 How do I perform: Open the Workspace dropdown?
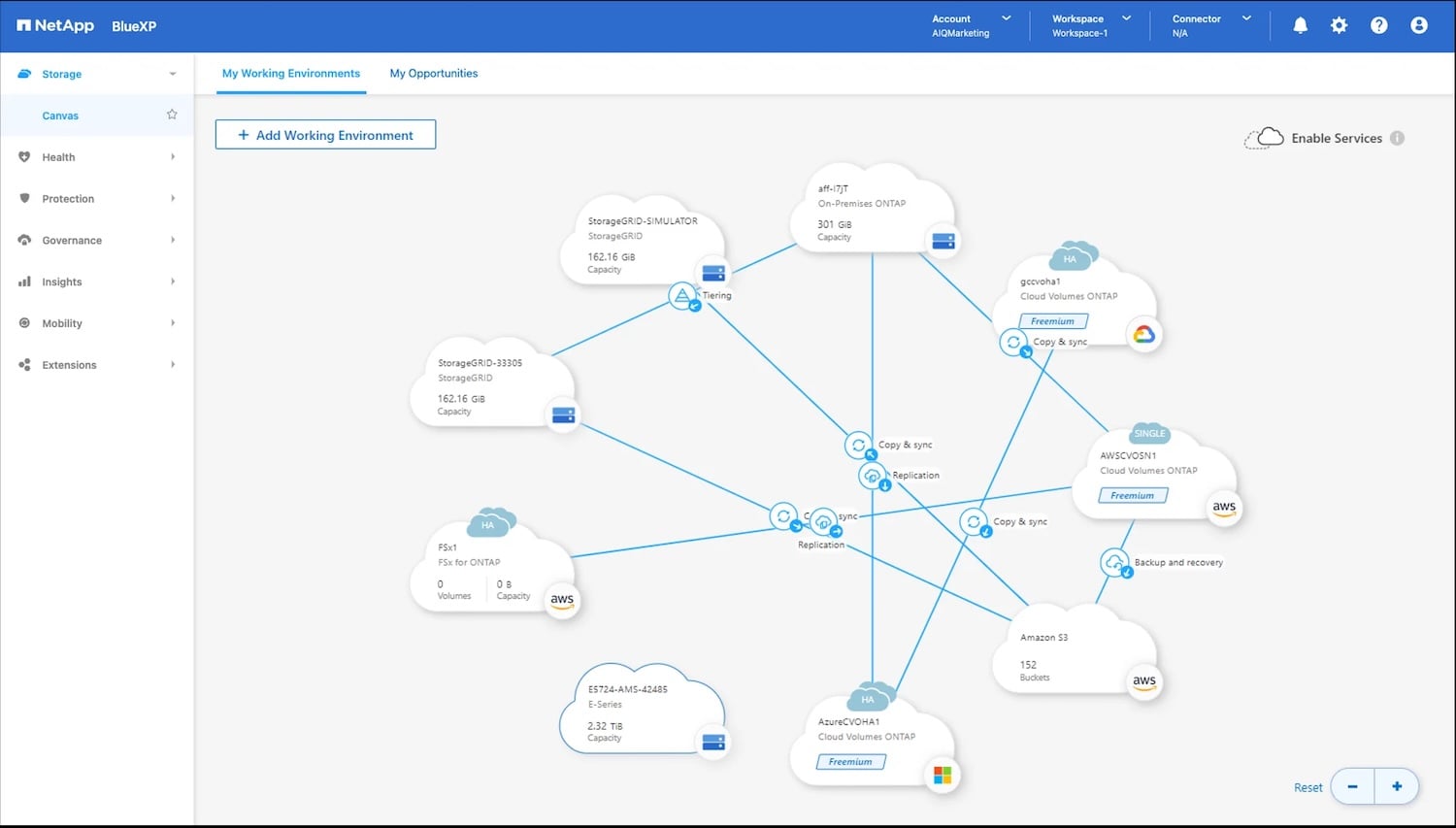1091,26
